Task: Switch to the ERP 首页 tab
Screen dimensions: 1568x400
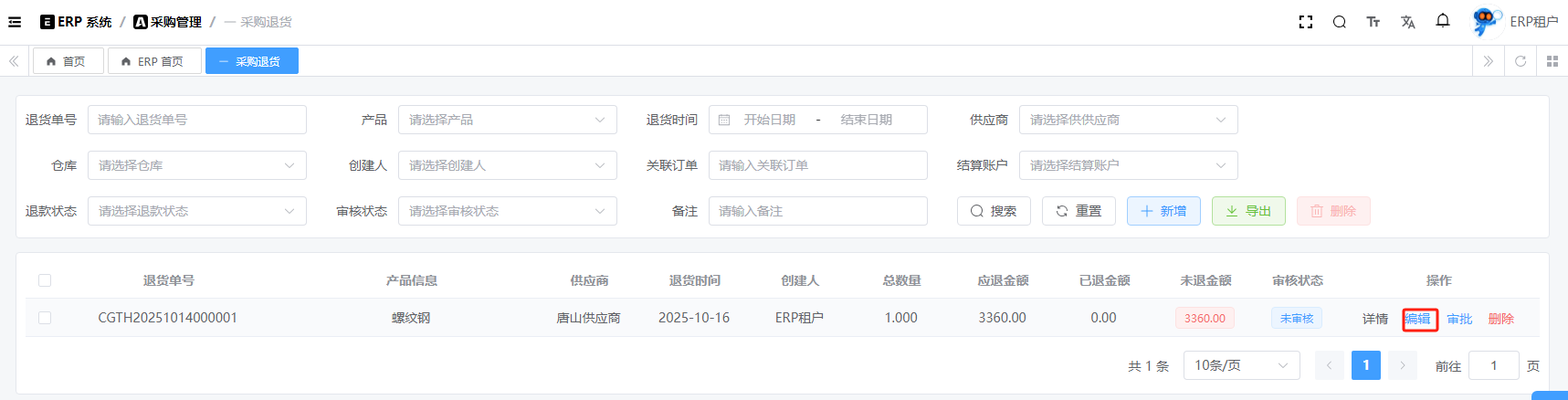Action: pos(153,61)
